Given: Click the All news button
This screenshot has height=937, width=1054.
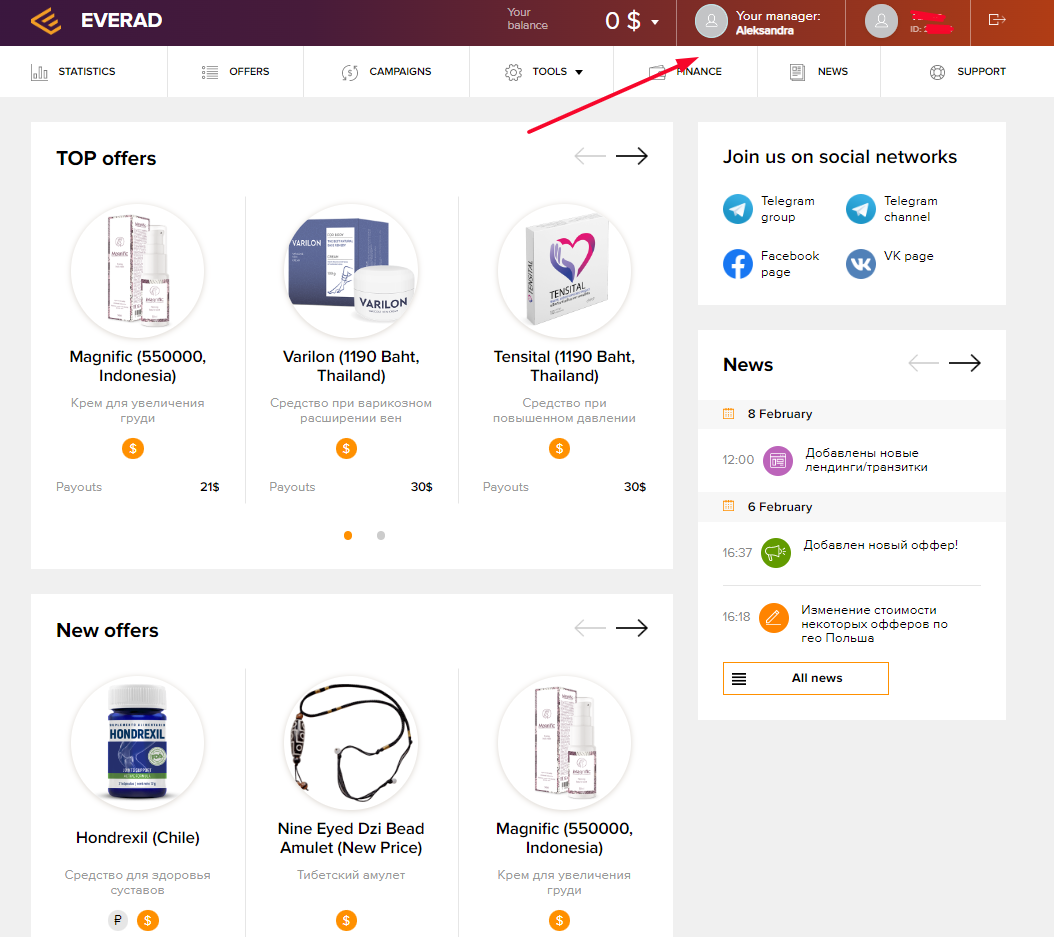Looking at the screenshot, I should tap(805, 678).
